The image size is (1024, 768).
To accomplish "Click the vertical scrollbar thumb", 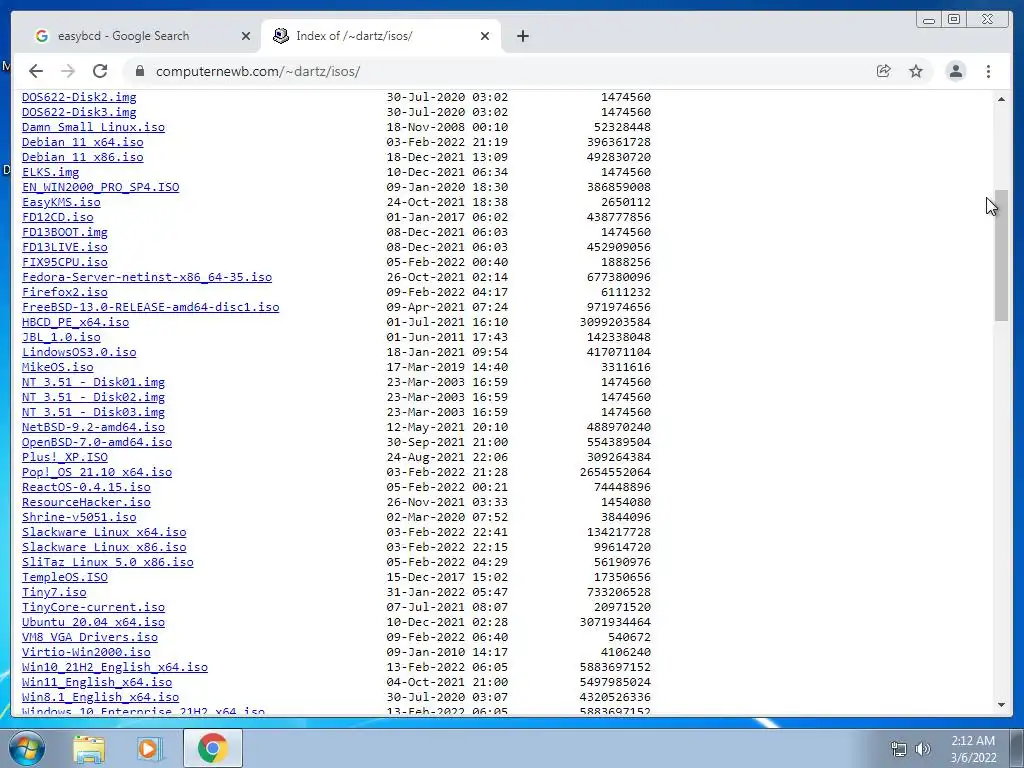I will click(1001, 255).
